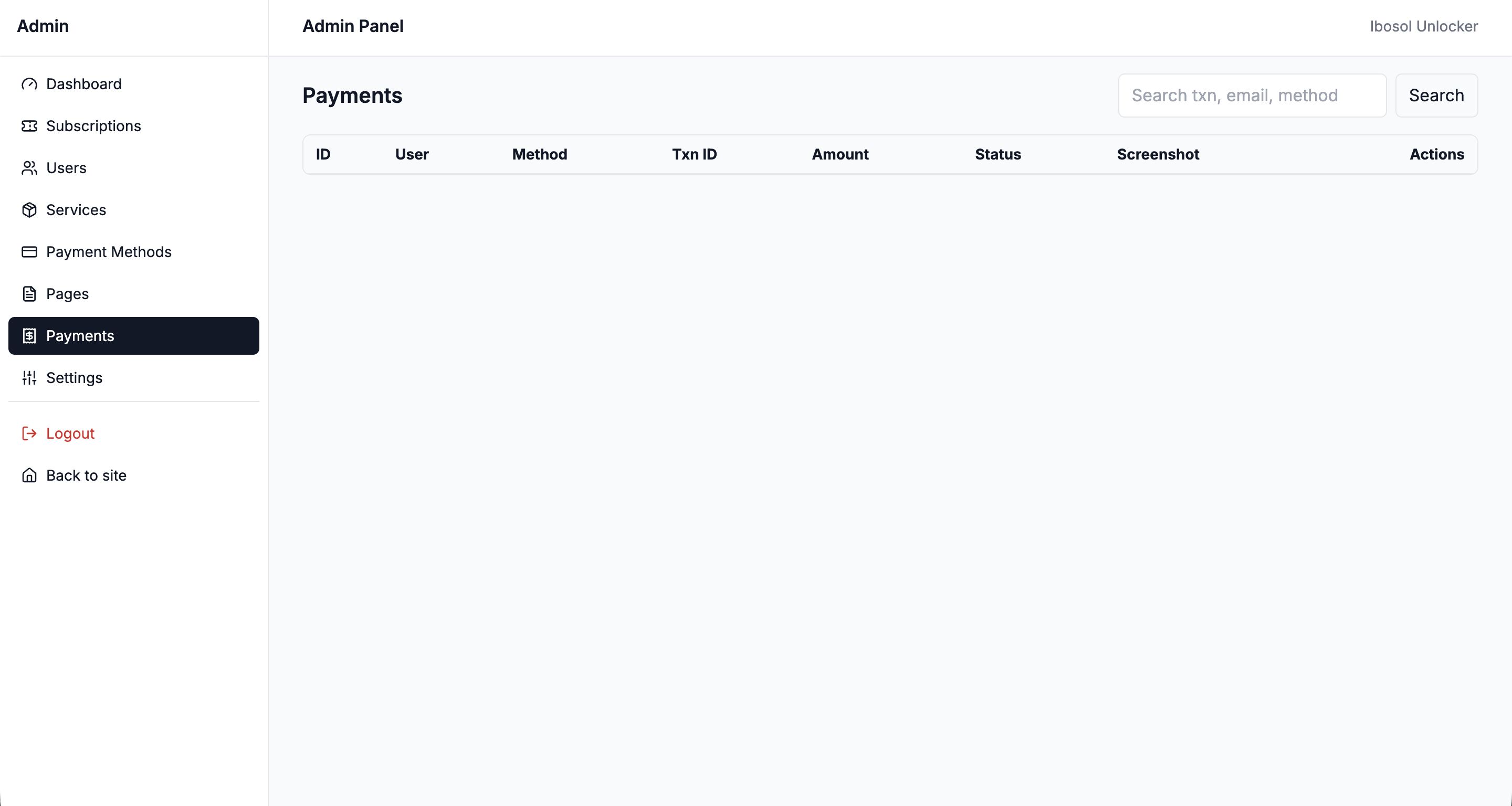Click the Dashboard gauge icon
Image resolution: width=1512 pixels, height=806 pixels.
[x=29, y=84]
